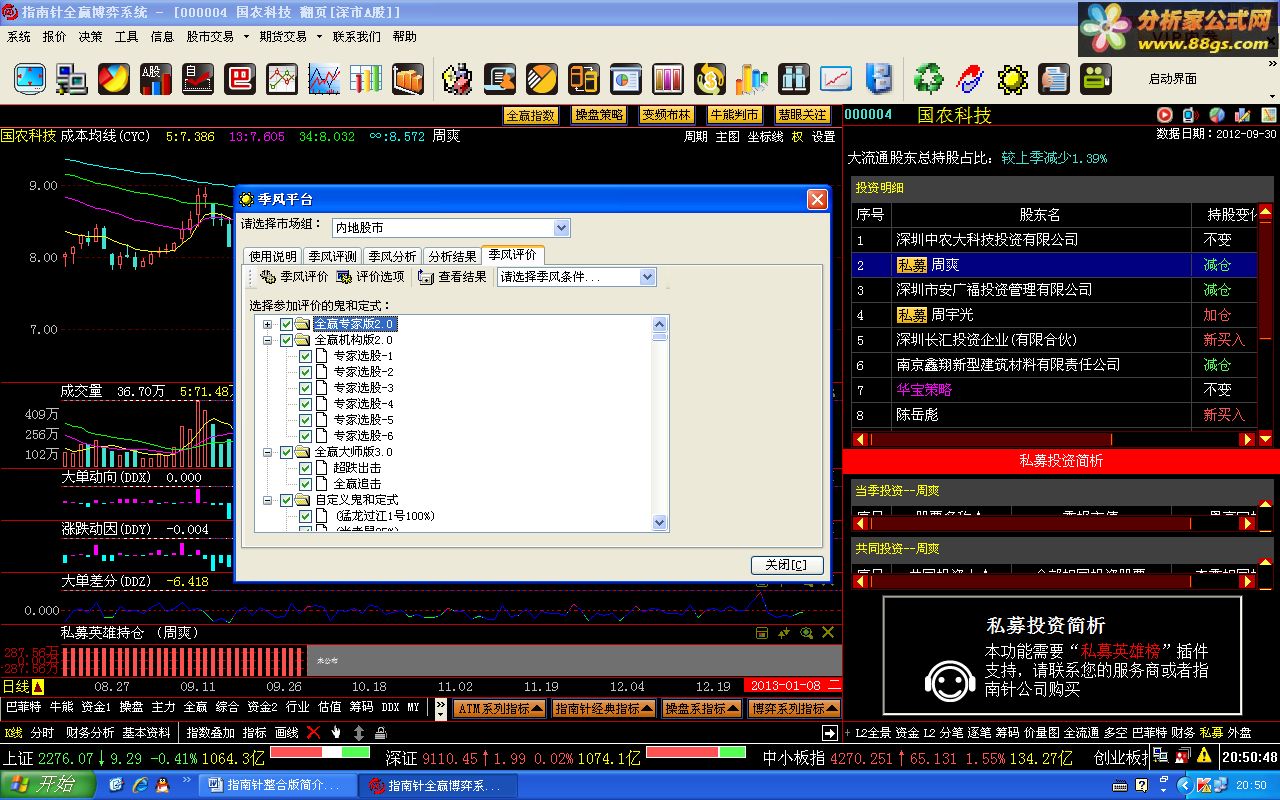1280x800 pixels.
Task: Uncheck the 专家选股-1 checkbox
Action: pyautogui.click(x=306, y=356)
